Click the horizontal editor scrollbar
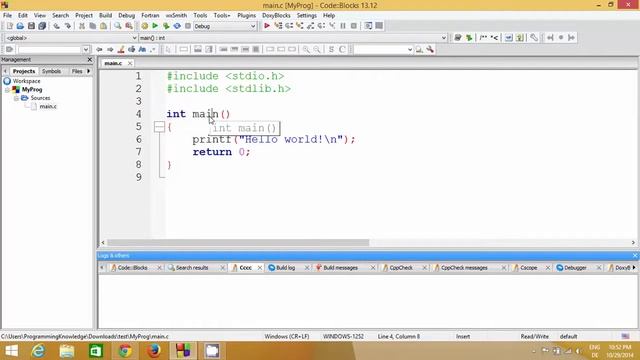640x360 pixels. click(x=238, y=243)
